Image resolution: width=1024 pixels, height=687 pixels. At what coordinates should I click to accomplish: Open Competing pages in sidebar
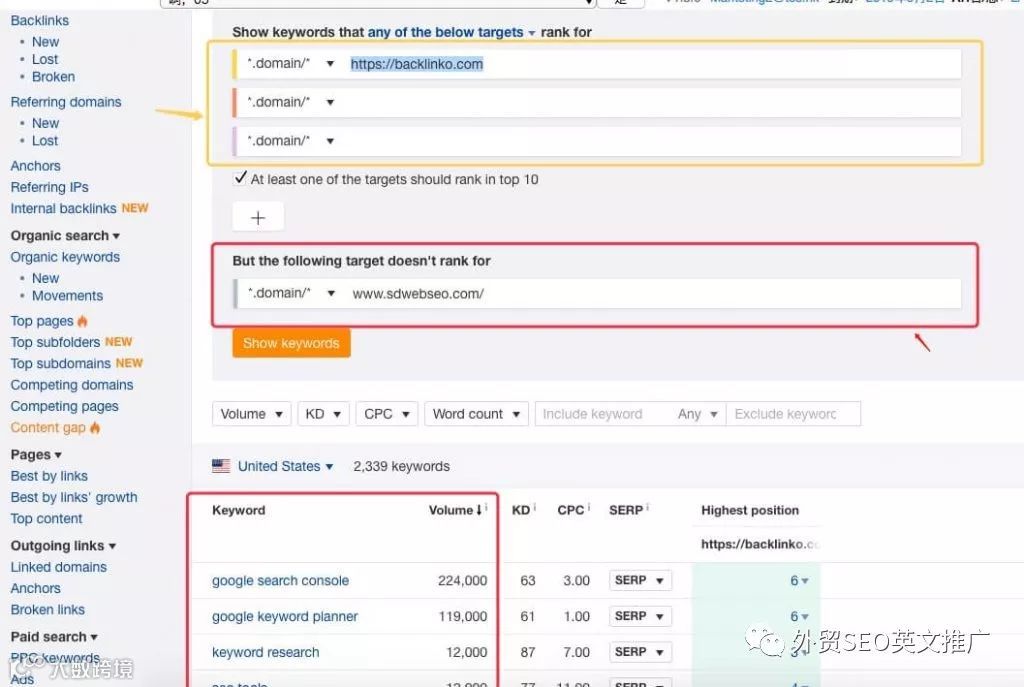(x=65, y=406)
